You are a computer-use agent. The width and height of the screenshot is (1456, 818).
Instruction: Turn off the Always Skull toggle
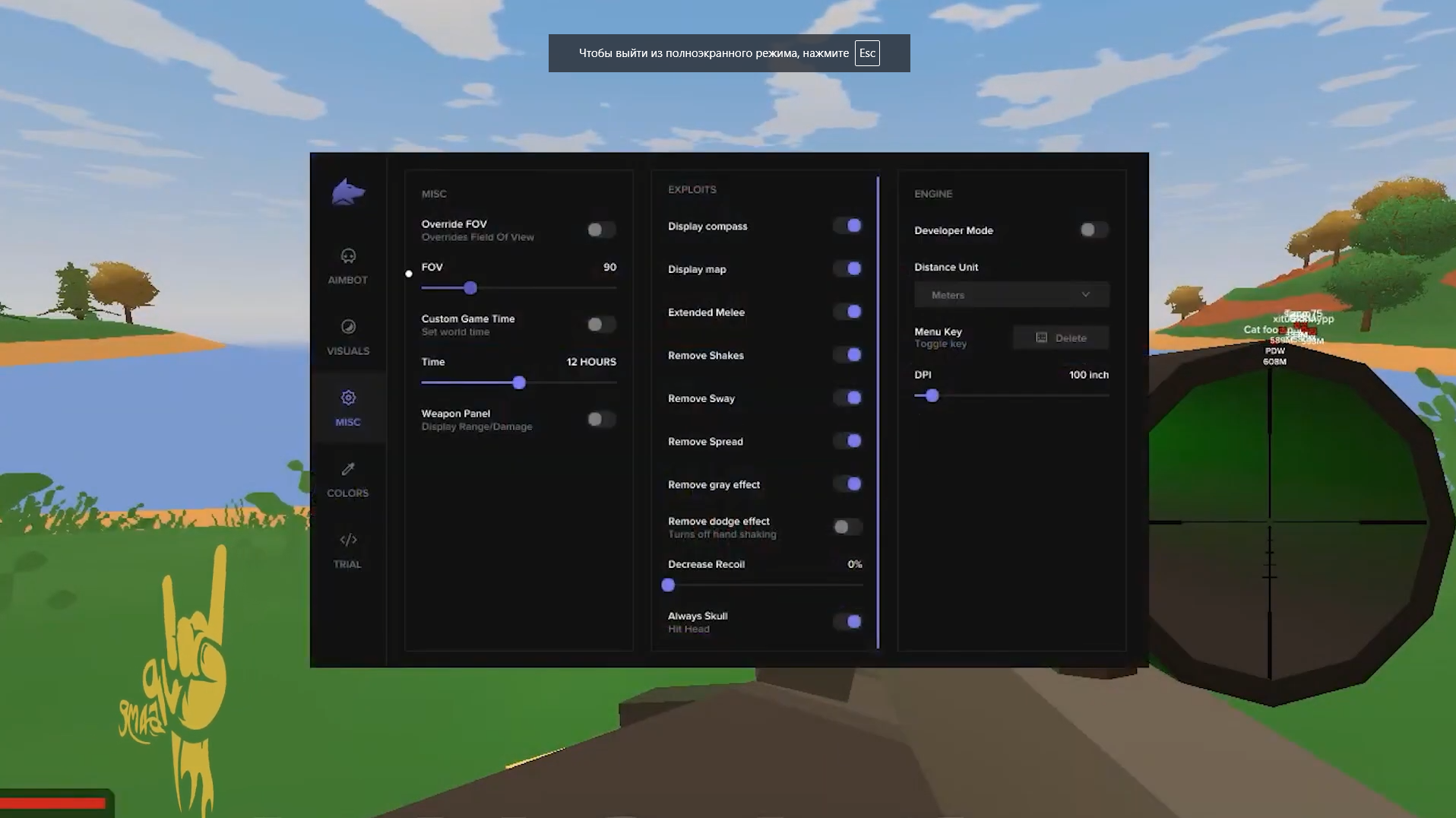click(x=847, y=622)
